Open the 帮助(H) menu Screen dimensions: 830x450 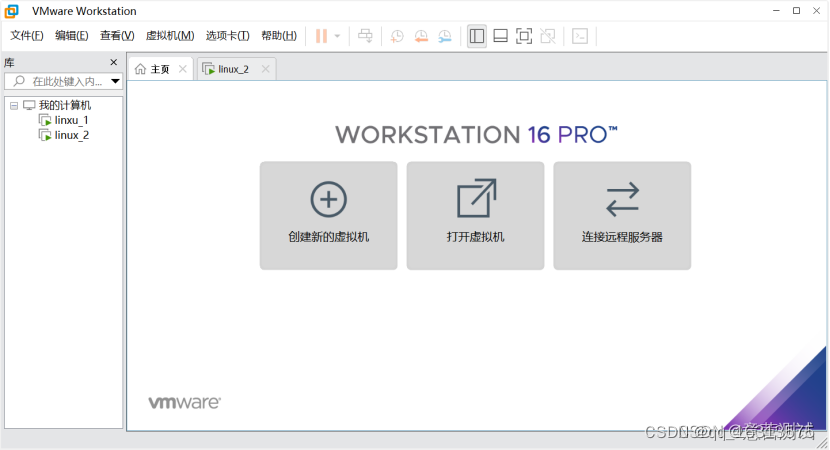click(279, 35)
